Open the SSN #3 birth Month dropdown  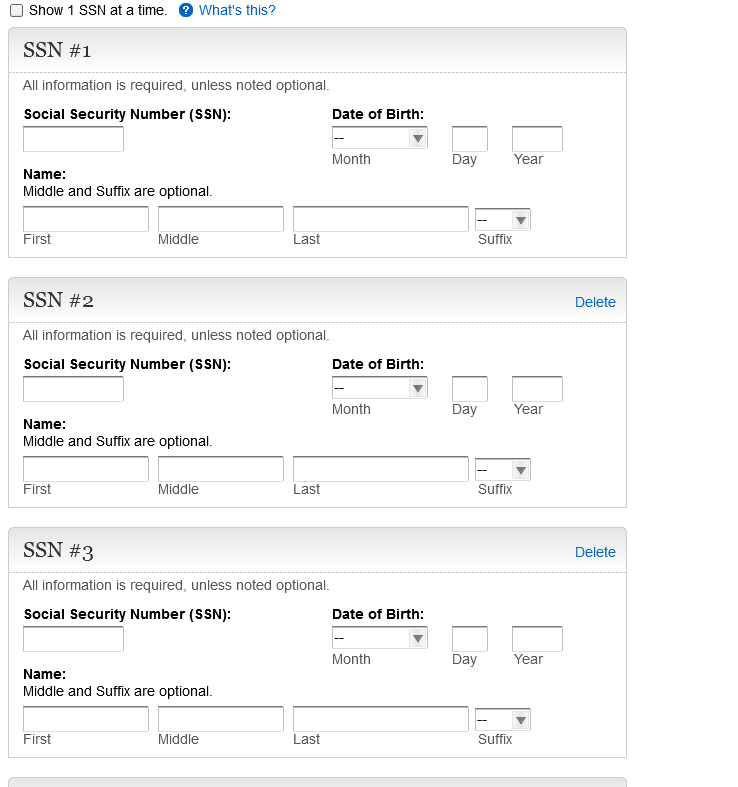380,638
